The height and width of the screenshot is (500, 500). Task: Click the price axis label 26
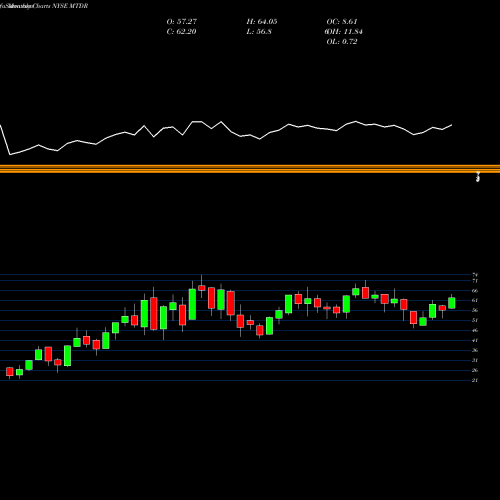[475, 370]
